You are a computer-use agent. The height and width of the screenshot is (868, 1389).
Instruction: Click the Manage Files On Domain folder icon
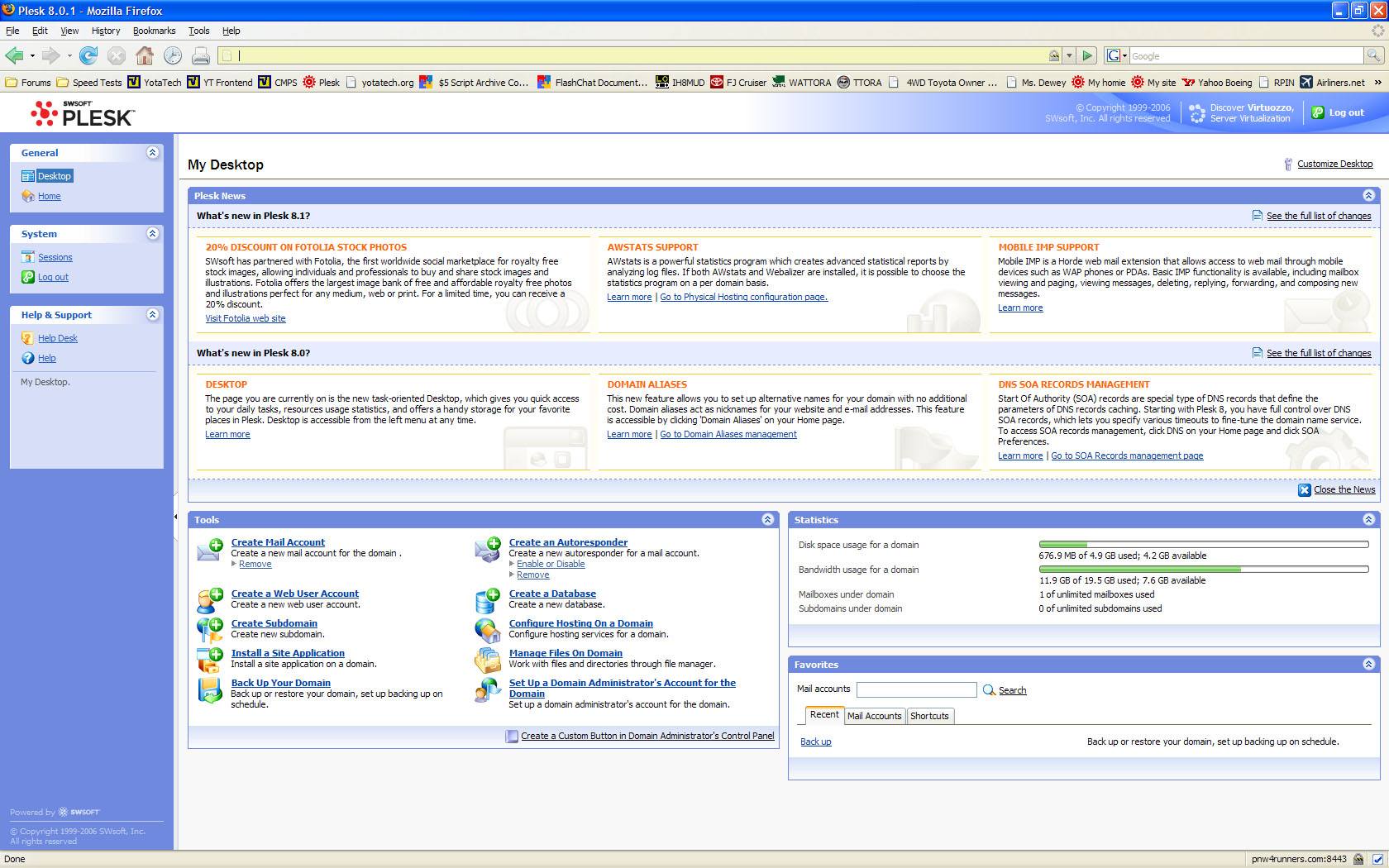click(488, 660)
